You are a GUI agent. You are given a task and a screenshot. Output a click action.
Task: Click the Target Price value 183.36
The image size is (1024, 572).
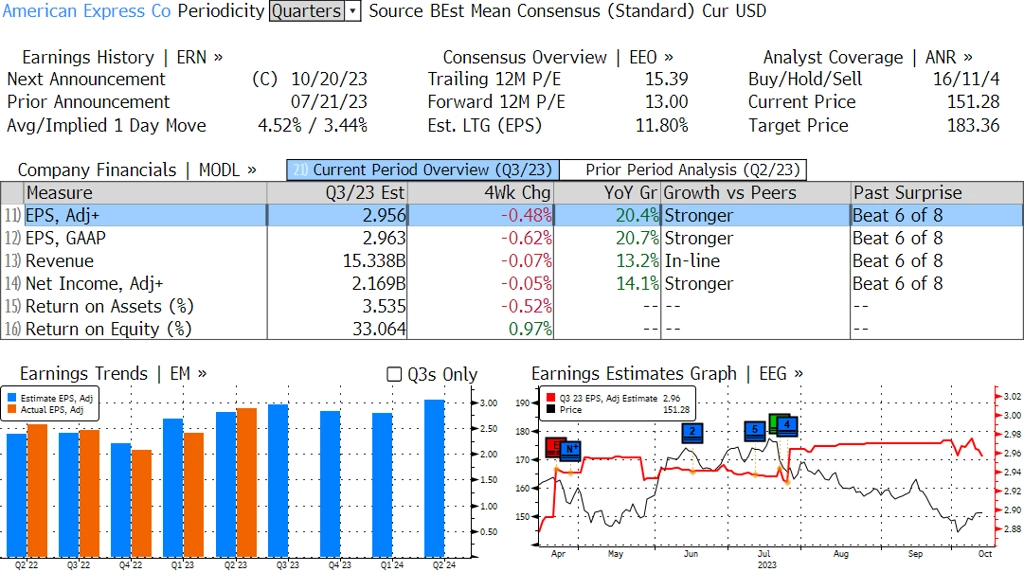coord(973,125)
